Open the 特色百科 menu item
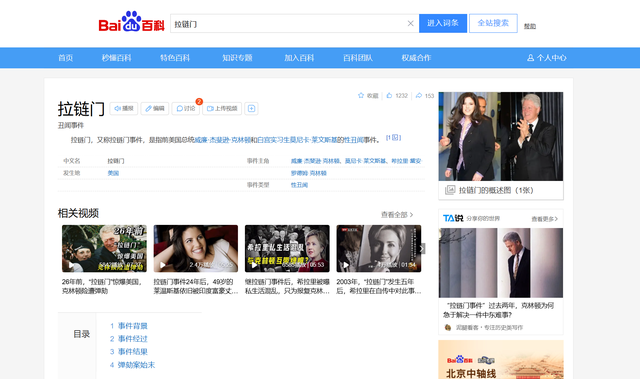Image resolution: width=640 pixels, height=379 pixels. click(x=175, y=58)
